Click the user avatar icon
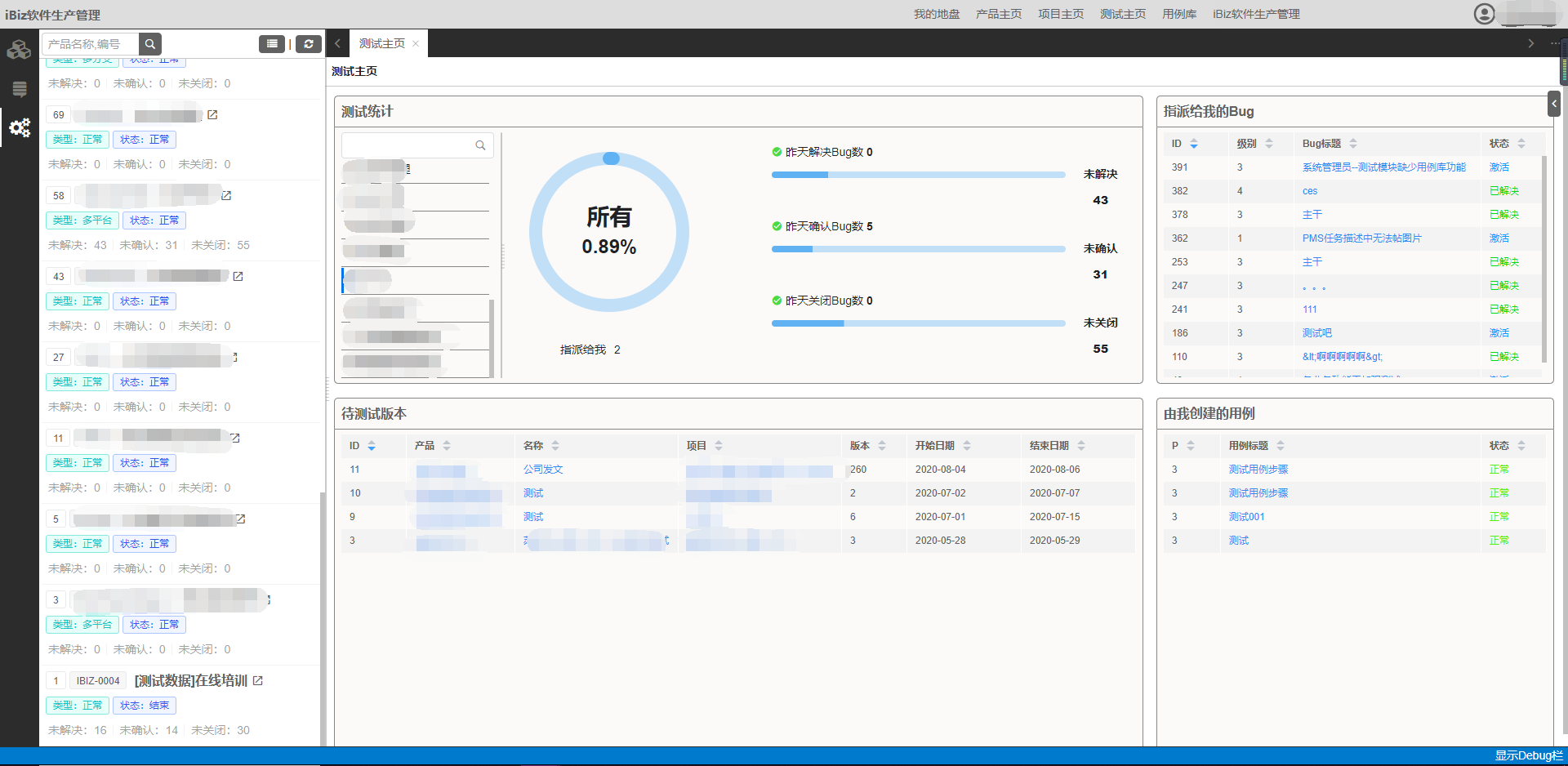The width and height of the screenshot is (1568, 766). pos(1485,14)
